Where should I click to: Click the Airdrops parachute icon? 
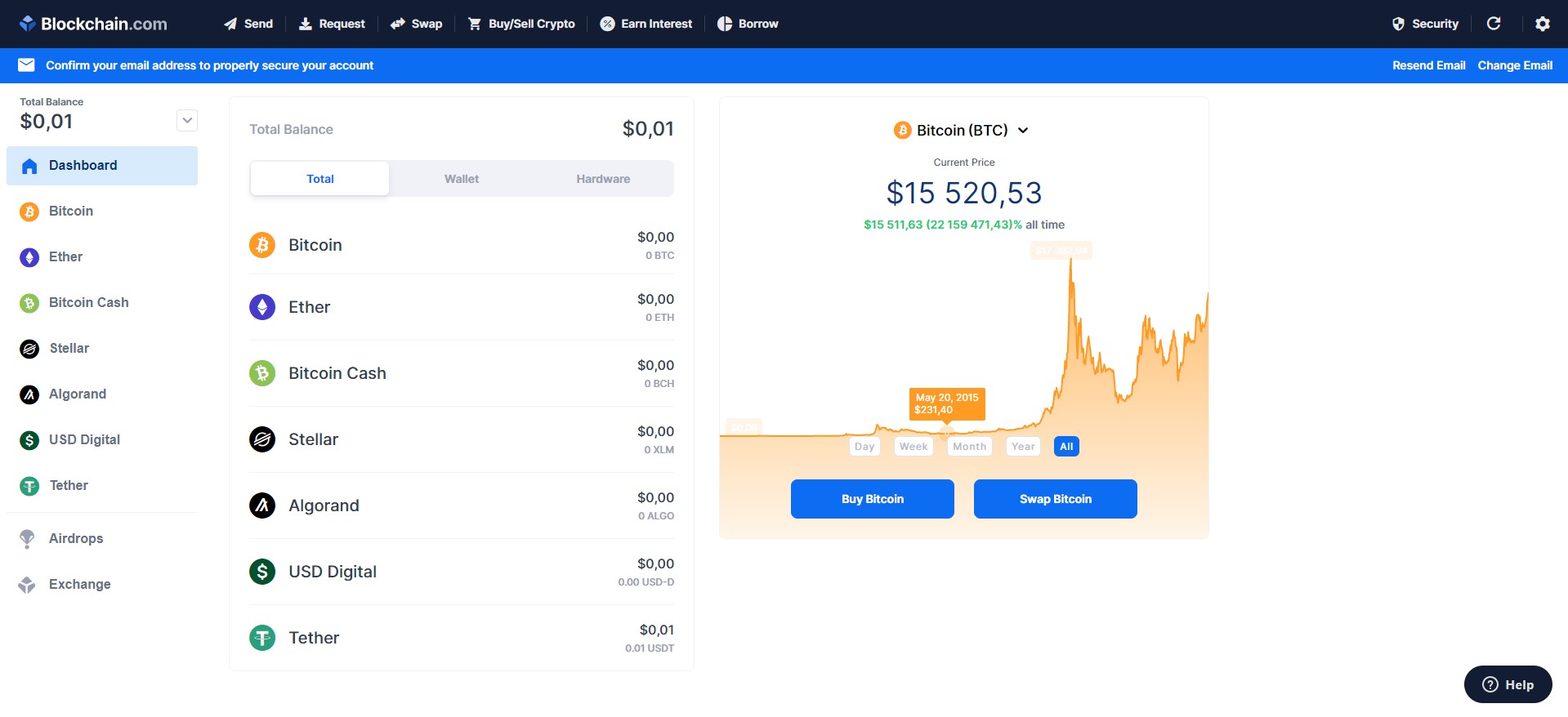27,539
